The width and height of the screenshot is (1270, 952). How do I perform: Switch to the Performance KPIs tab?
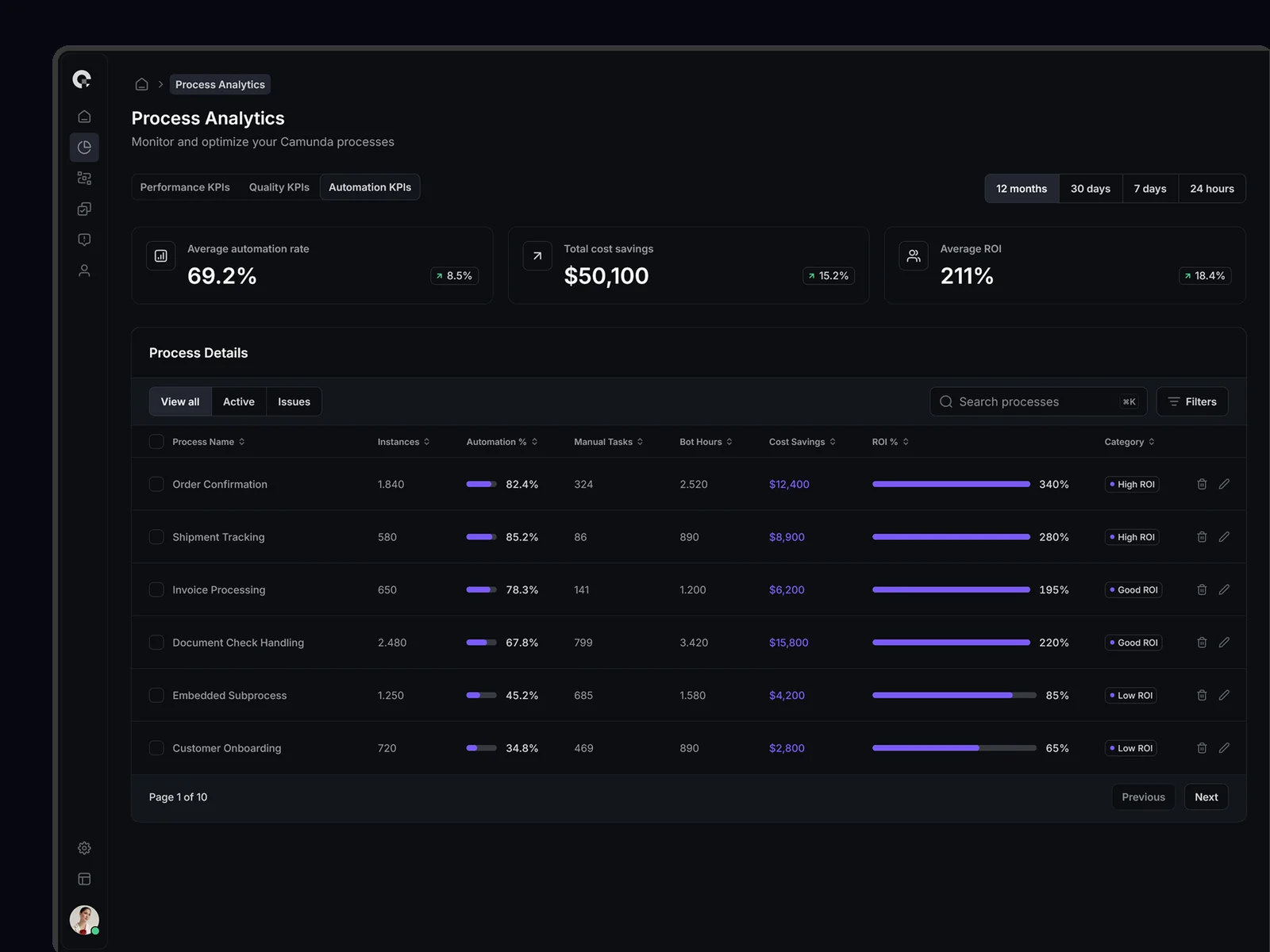point(185,187)
